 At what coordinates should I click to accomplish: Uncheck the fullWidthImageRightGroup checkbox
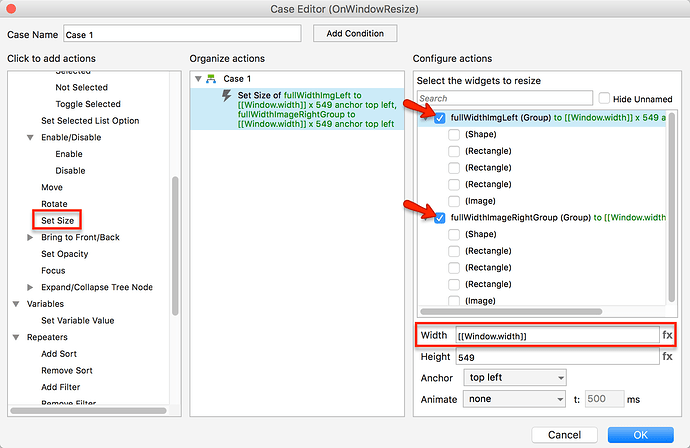[441, 217]
